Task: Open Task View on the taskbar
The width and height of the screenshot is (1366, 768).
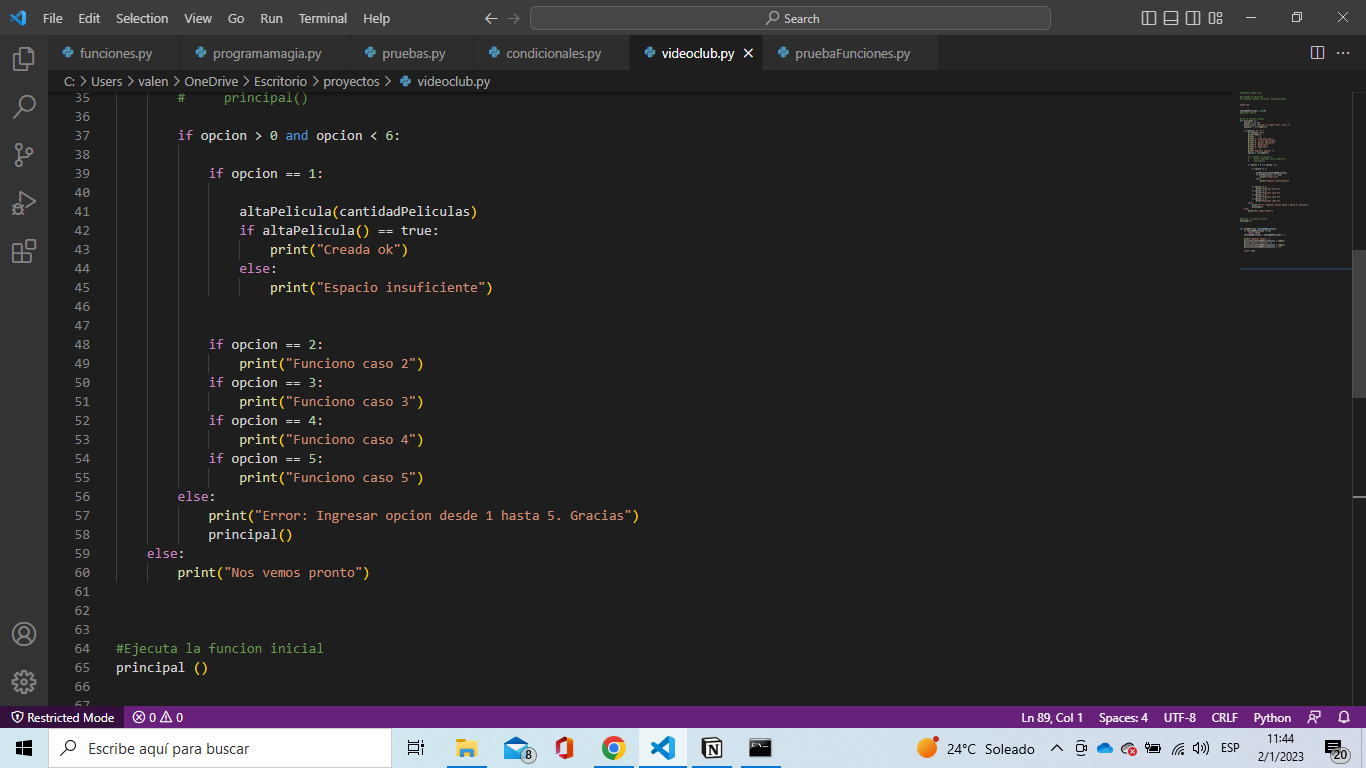Action: pos(416,748)
